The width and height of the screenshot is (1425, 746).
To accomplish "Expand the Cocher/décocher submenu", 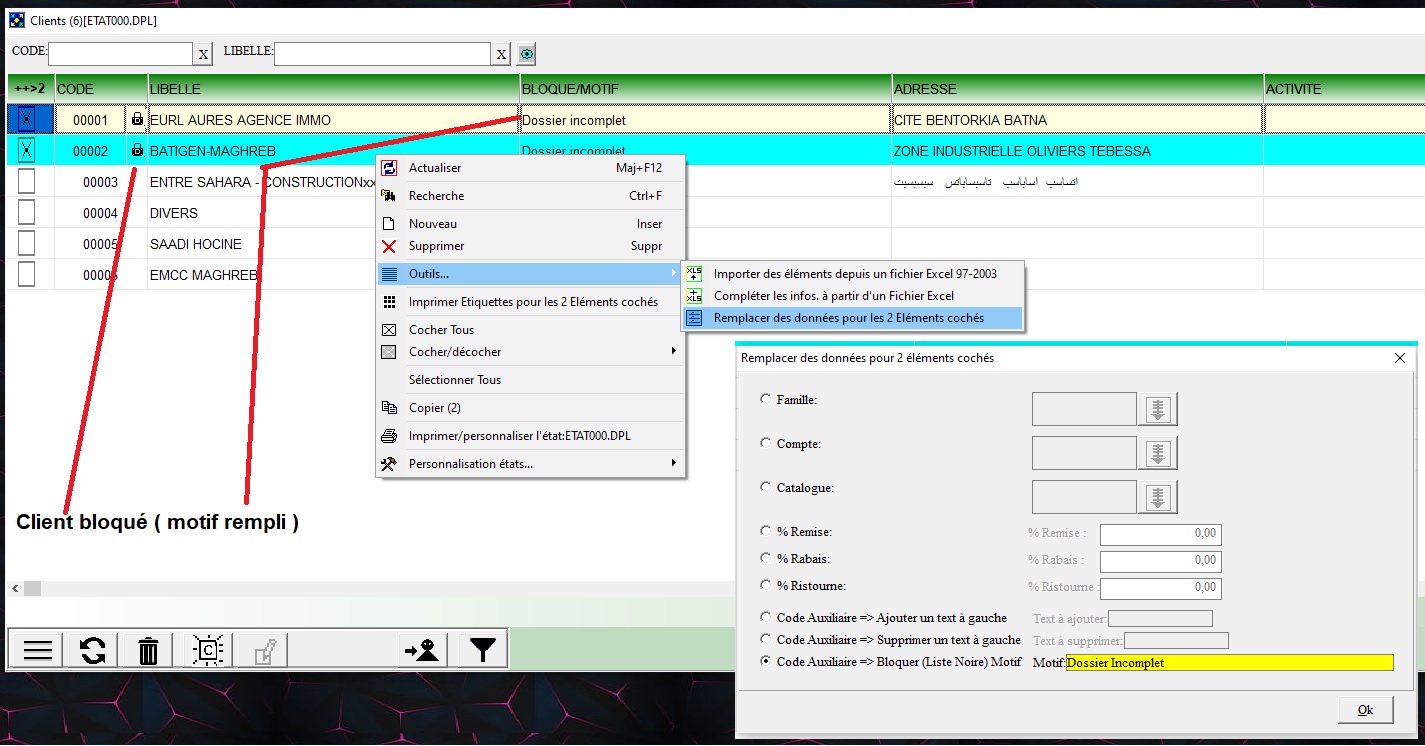I will (531, 352).
